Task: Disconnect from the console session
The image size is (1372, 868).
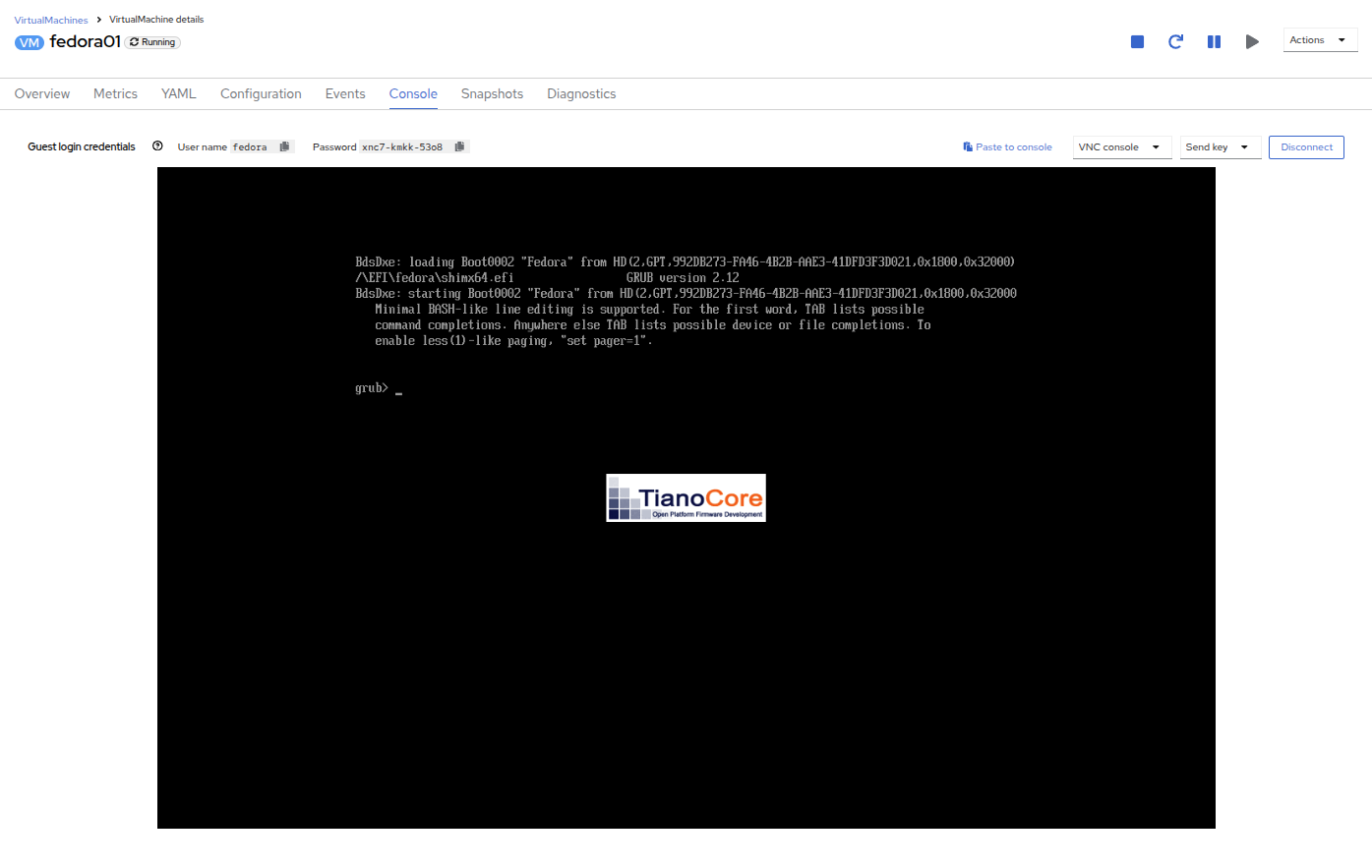Action: coord(1305,147)
